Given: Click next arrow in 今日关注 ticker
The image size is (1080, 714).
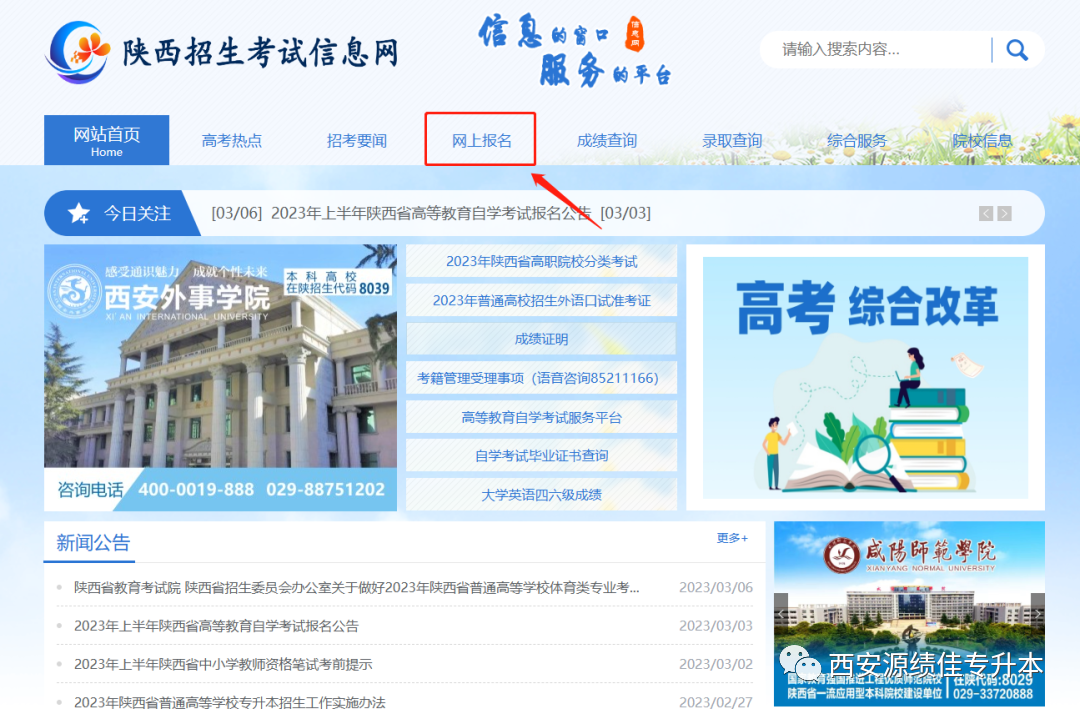Looking at the screenshot, I should point(1004,213).
